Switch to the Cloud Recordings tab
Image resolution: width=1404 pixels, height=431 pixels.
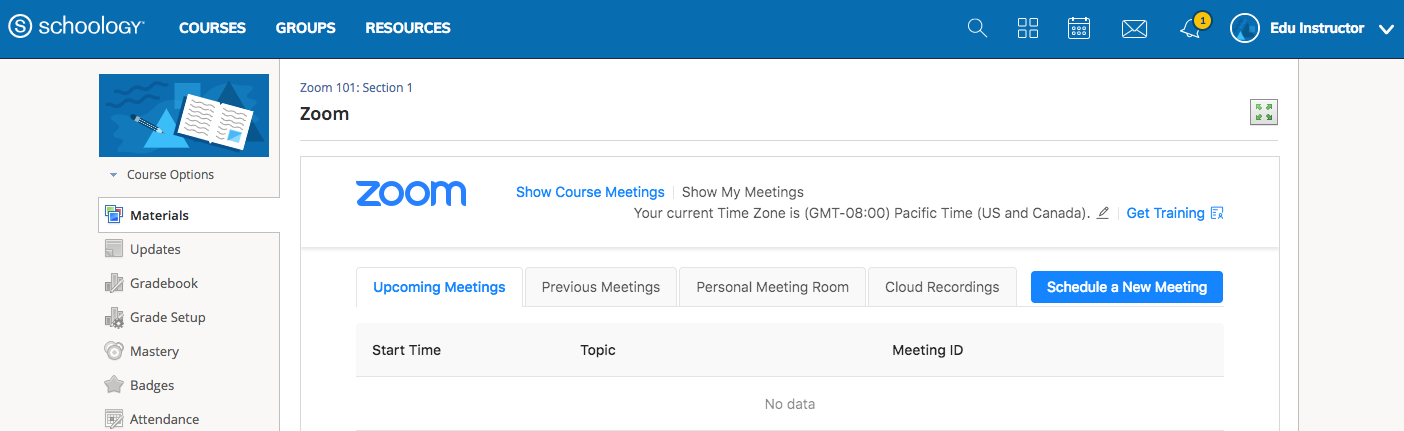(942, 287)
